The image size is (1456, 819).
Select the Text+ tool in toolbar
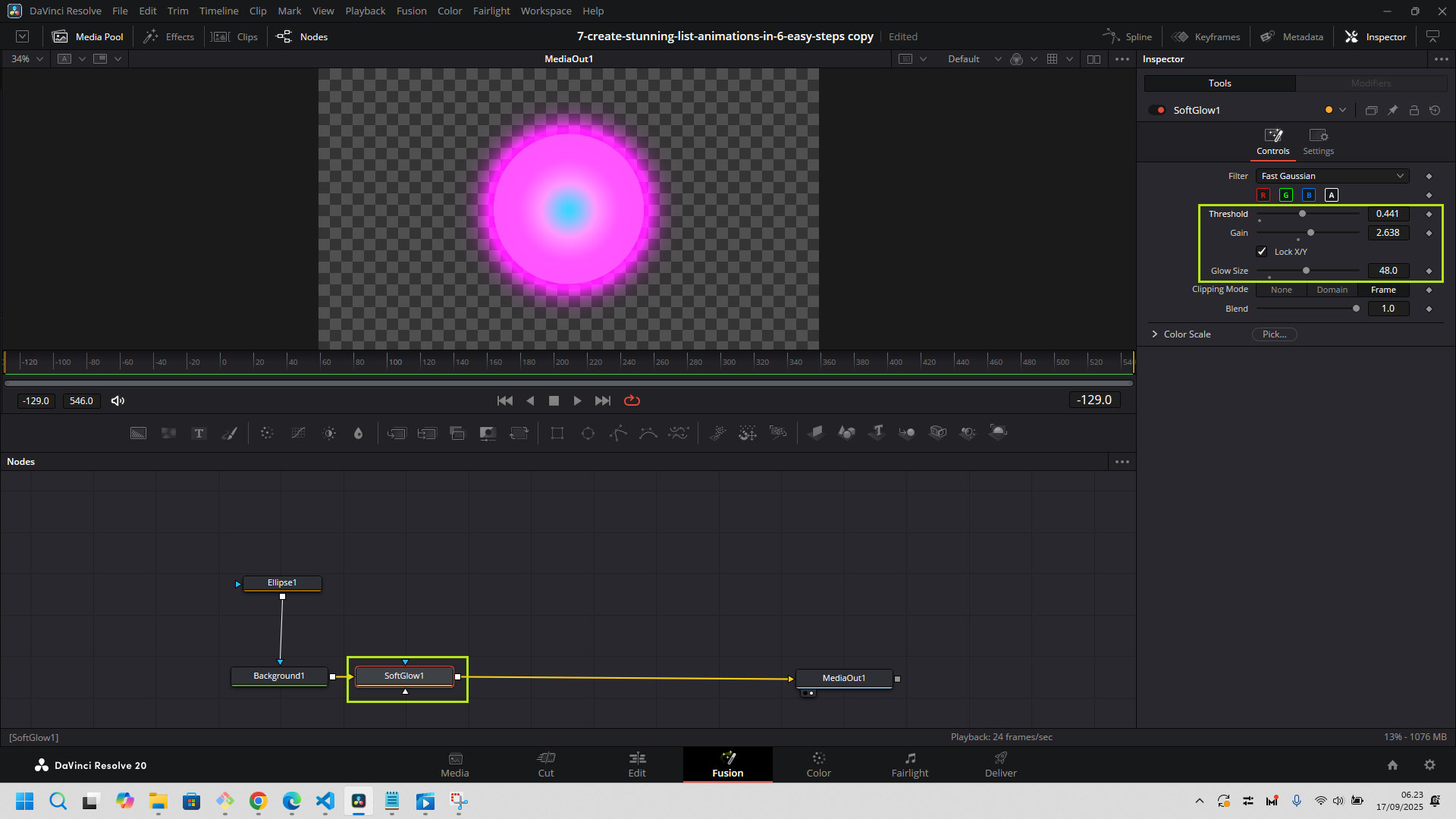point(199,433)
